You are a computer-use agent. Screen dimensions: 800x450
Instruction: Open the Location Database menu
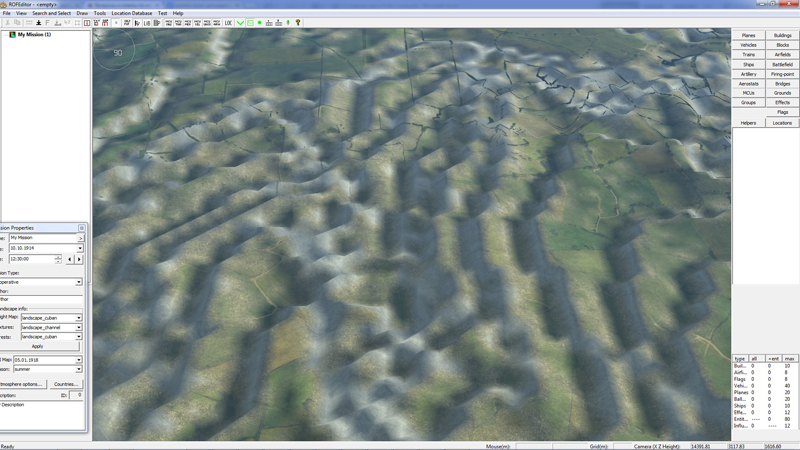pos(131,13)
